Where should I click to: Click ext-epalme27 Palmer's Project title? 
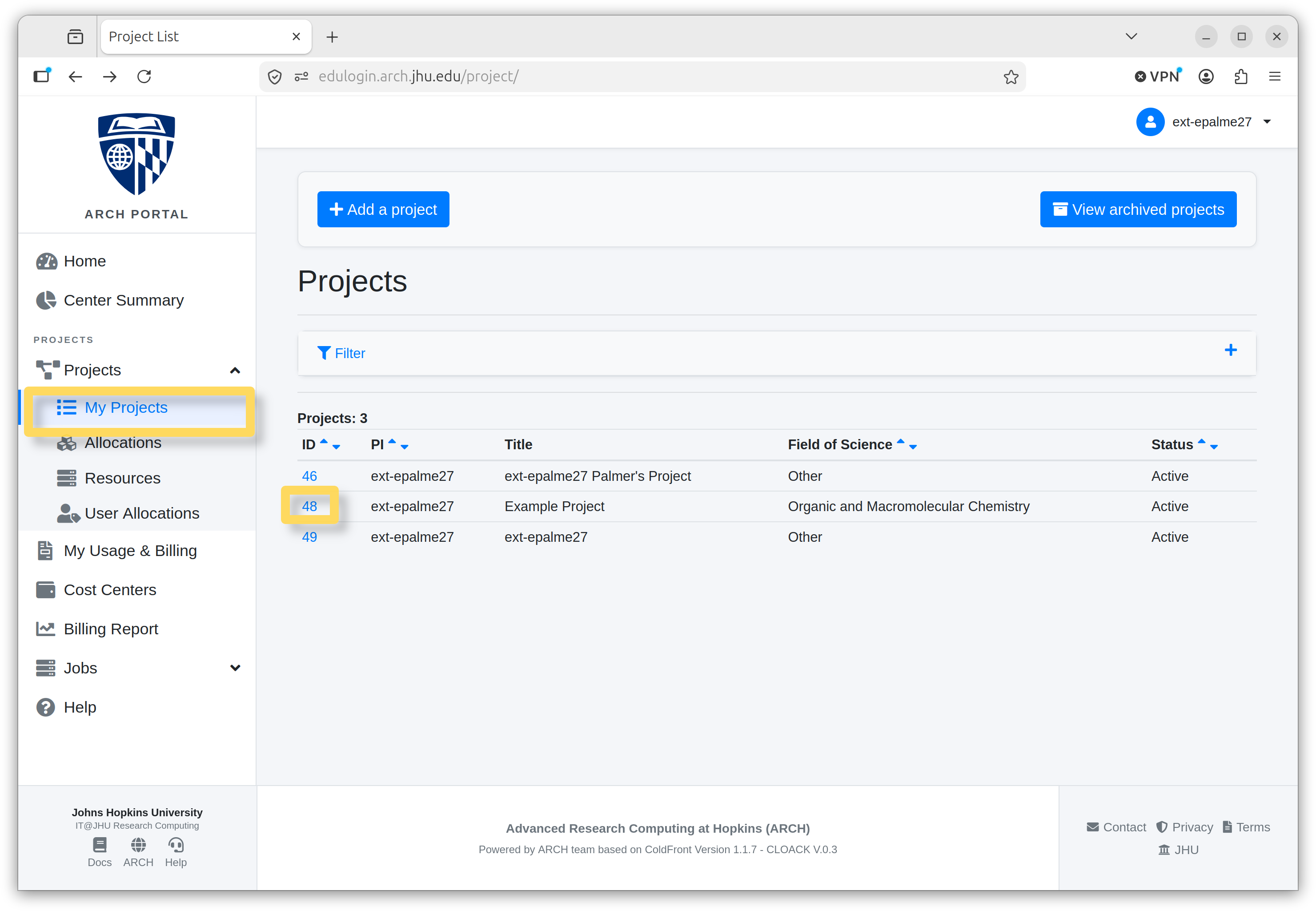[x=597, y=476]
